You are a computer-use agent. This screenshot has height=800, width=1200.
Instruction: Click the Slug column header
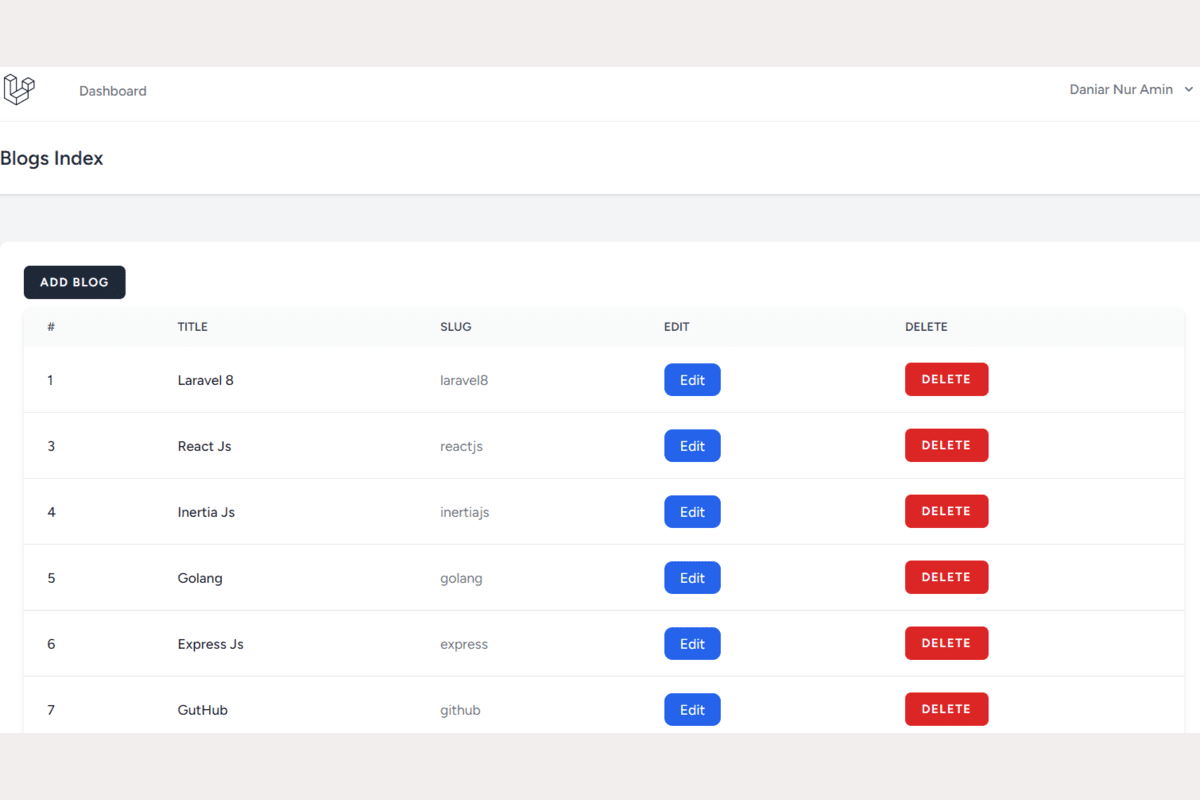point(455,327)
